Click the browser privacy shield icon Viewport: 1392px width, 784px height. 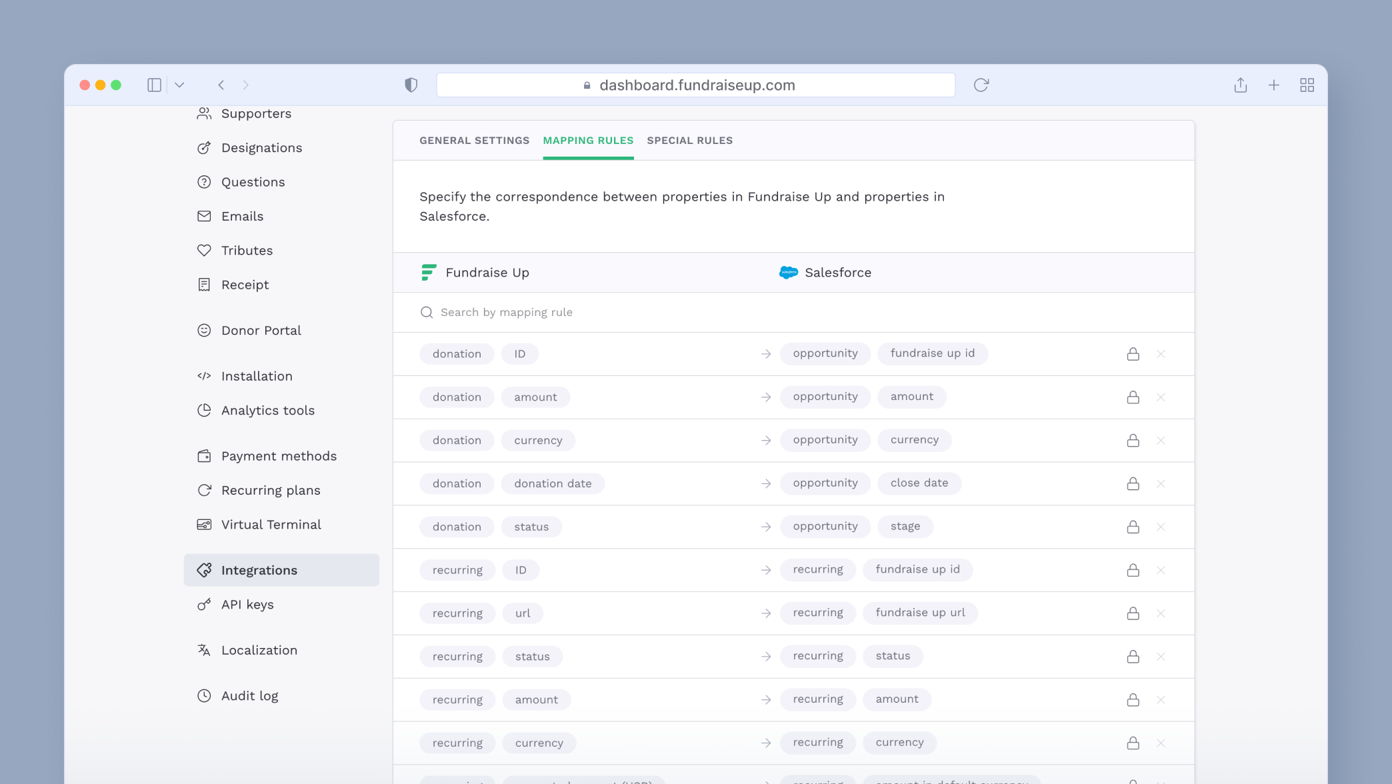tap(411, 85)
